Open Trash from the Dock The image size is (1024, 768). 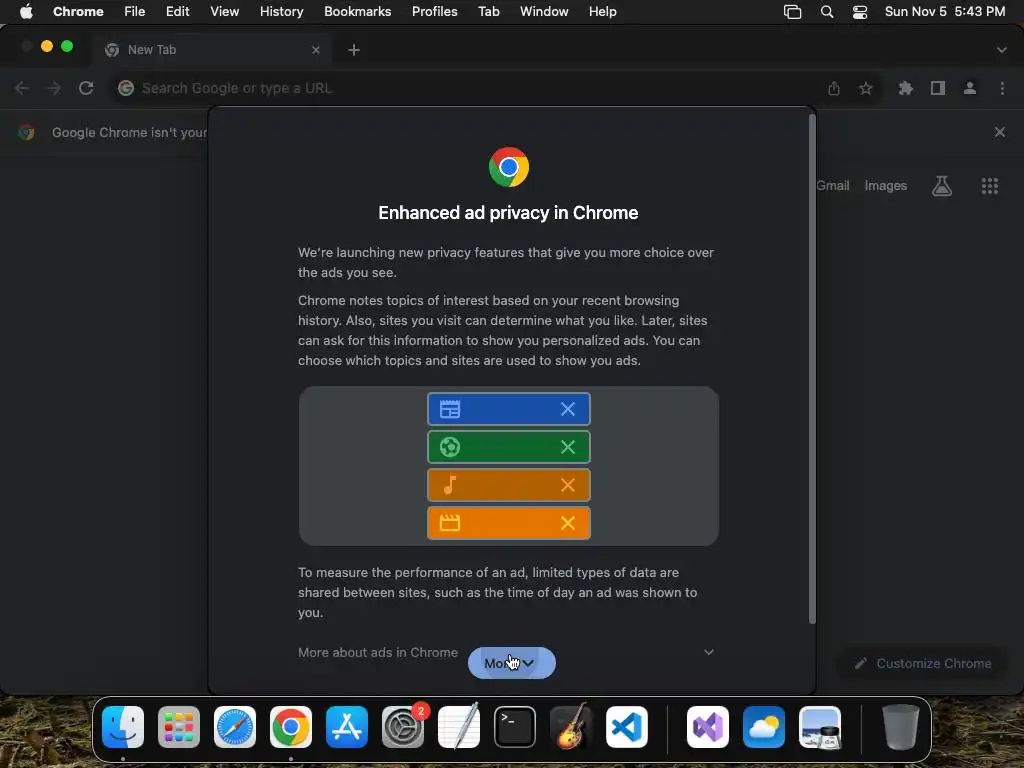pyautogui.click(x=901, y=727)
